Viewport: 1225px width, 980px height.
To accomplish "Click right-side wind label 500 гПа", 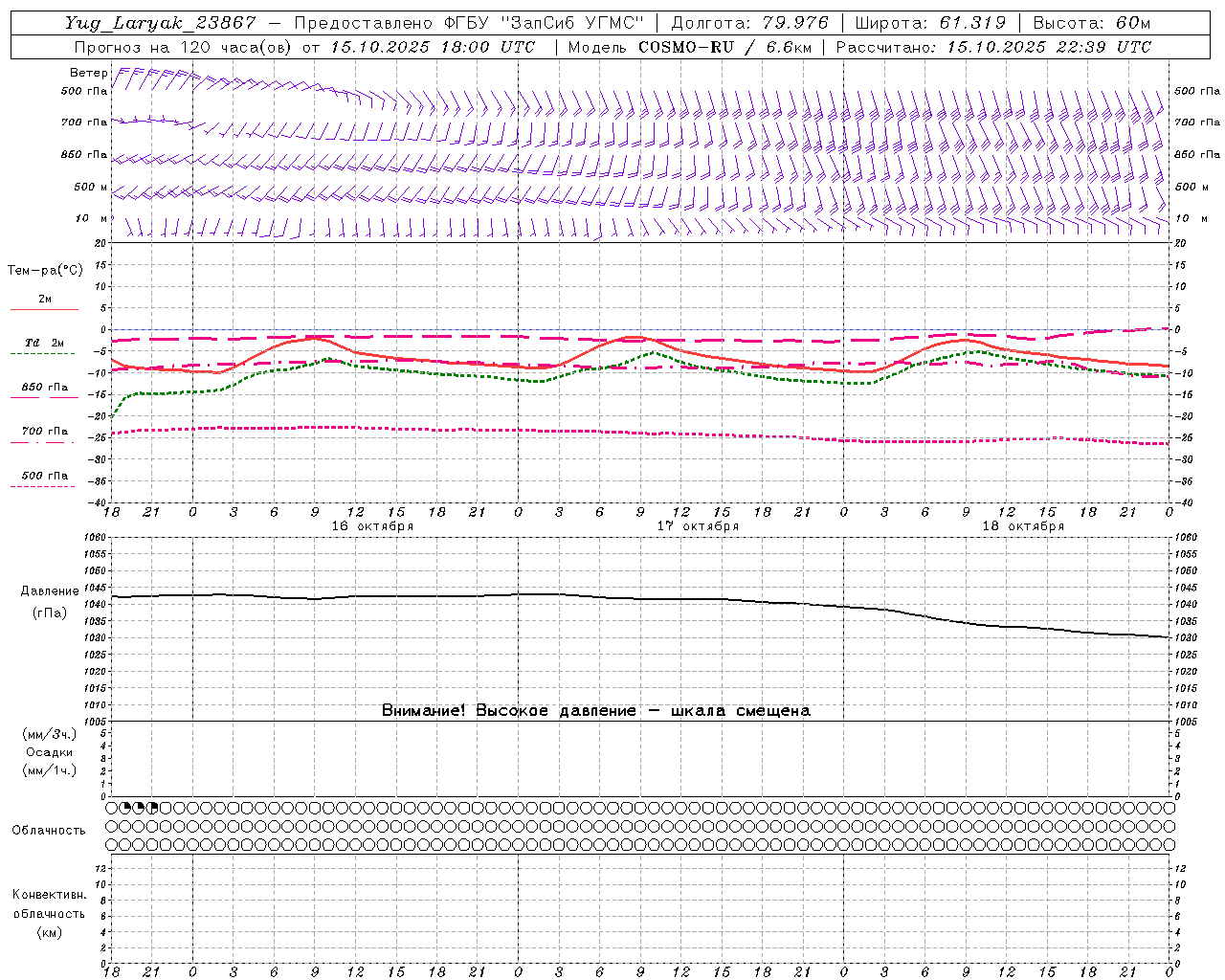I will point(1197,91).
